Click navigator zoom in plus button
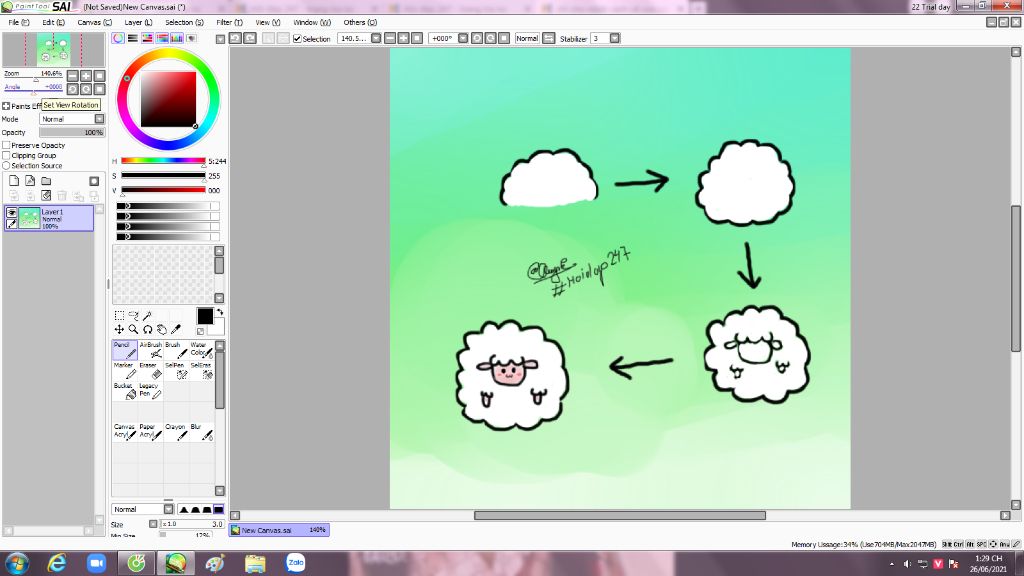 [86, 76]
